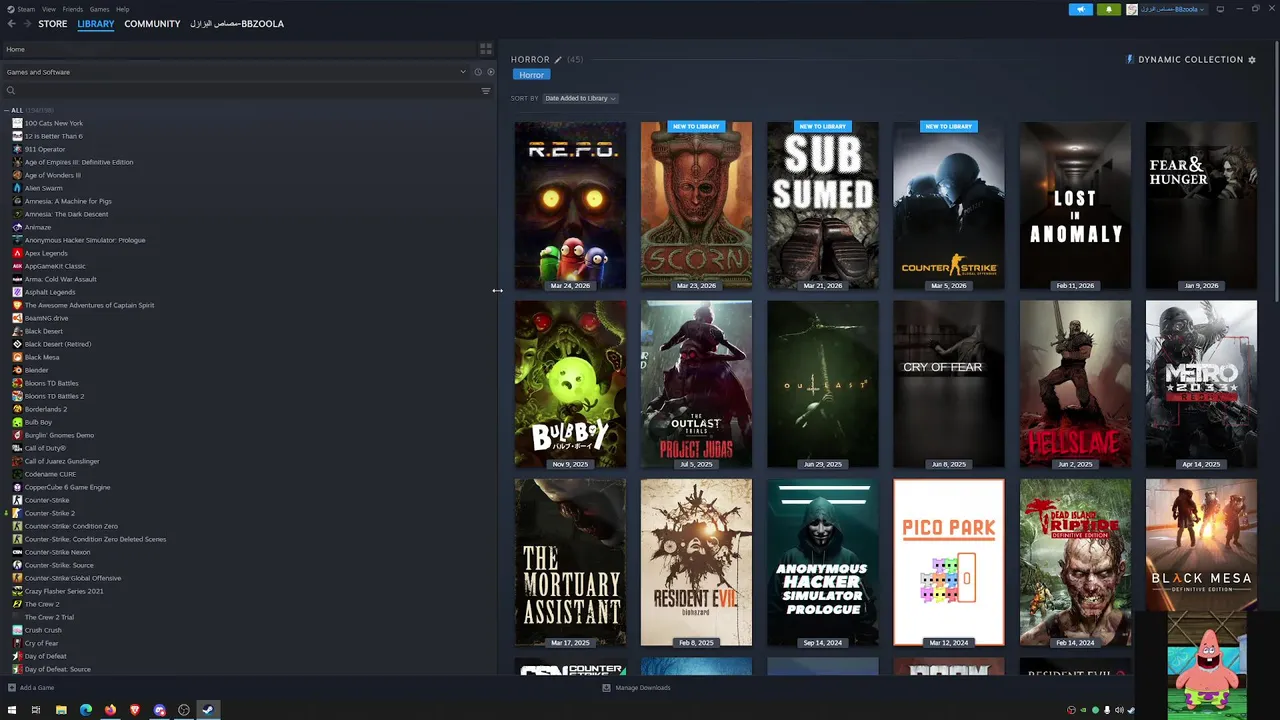Open the green notifications bell
This screenshot has width=1280, height=720.
coord(1108,9)
